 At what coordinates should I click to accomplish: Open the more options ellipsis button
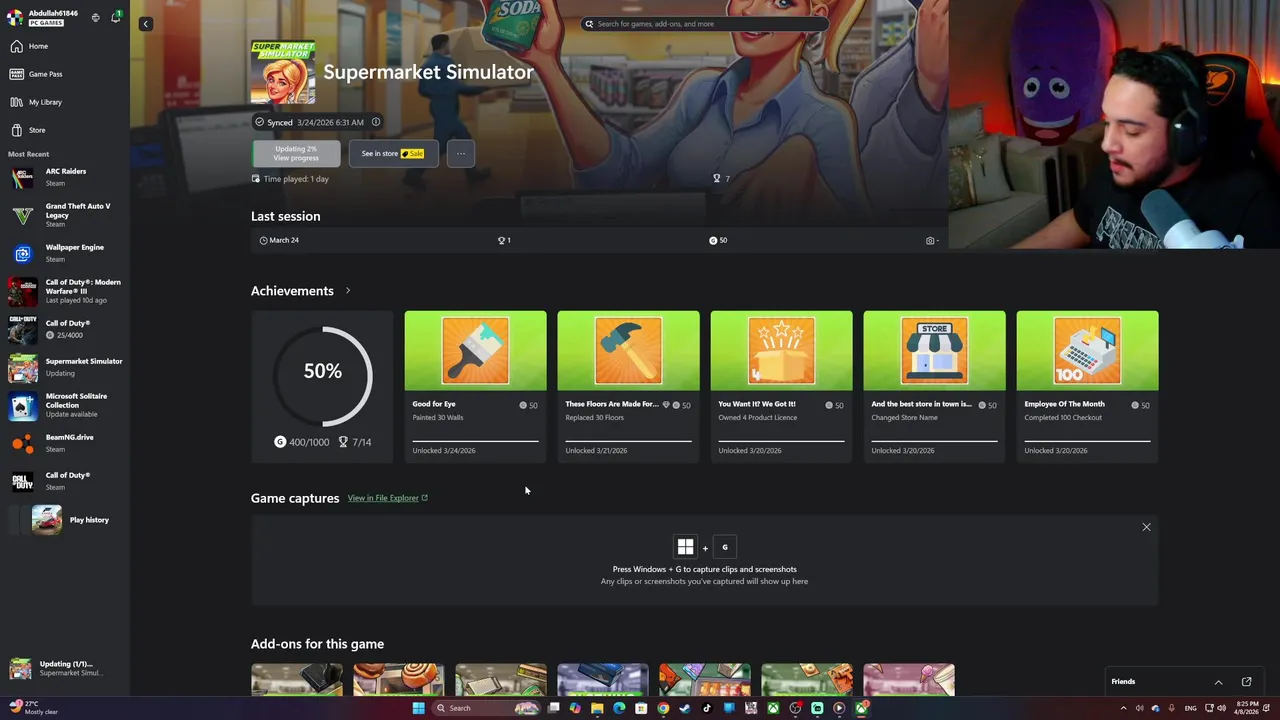click(461, 153)
